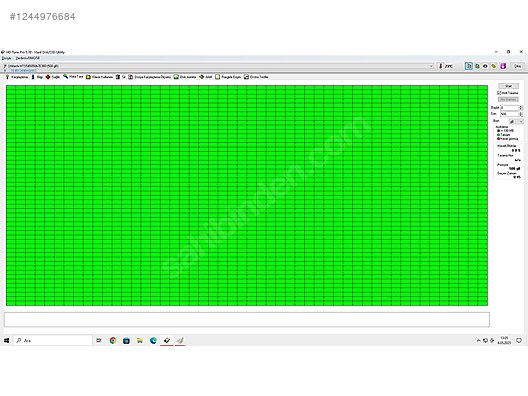Screen dimensions: 528x396
Task: Open the Benchmark tab with the lightbulb icon
Action: click(17, 77)
